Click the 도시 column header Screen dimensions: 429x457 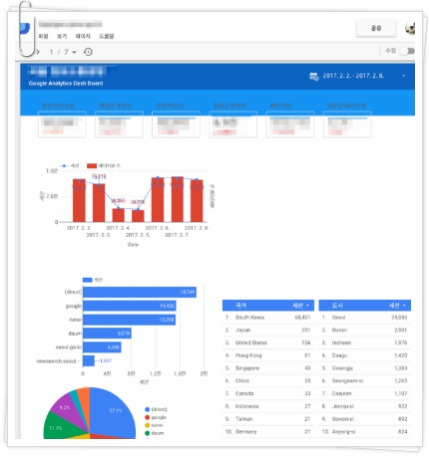pyautogui.click(x=337, y=305)
